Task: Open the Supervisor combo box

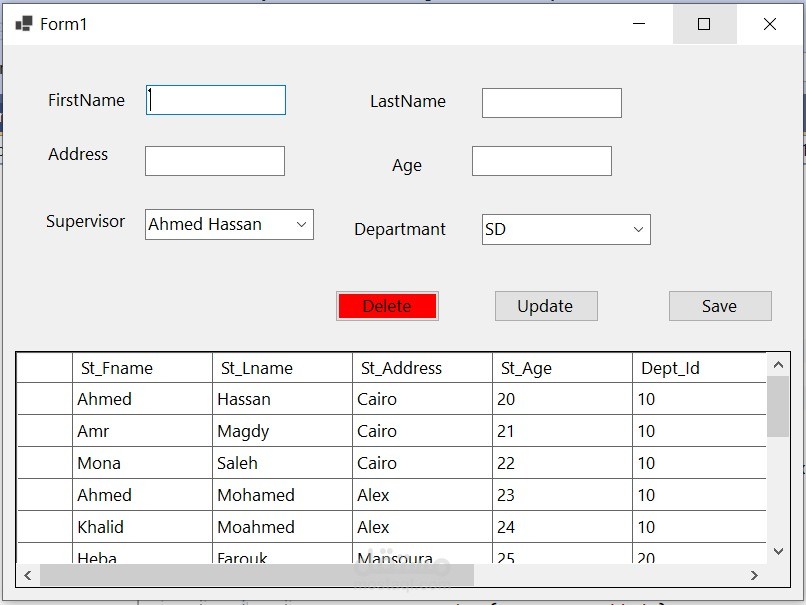Action: click(229, 224)
